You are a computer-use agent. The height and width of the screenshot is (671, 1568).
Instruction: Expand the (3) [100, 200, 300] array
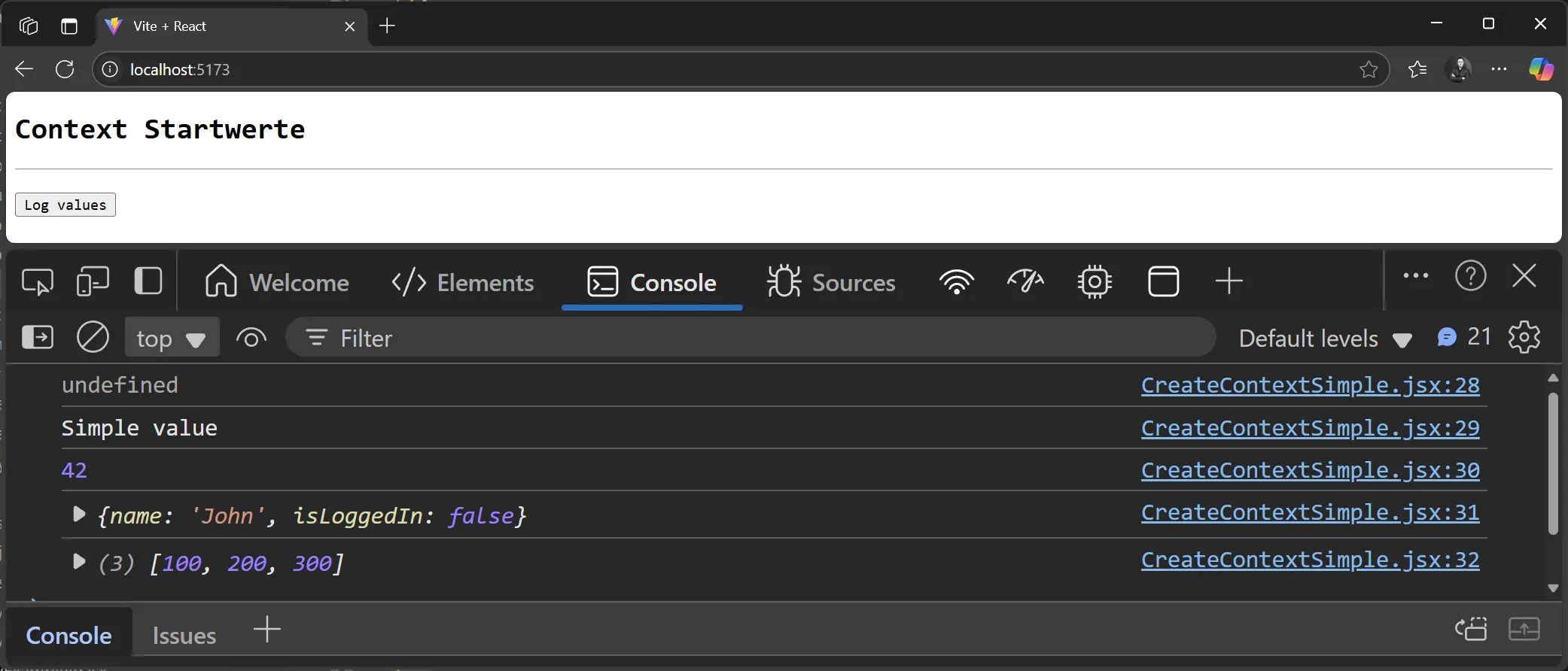tap(78, 562)
